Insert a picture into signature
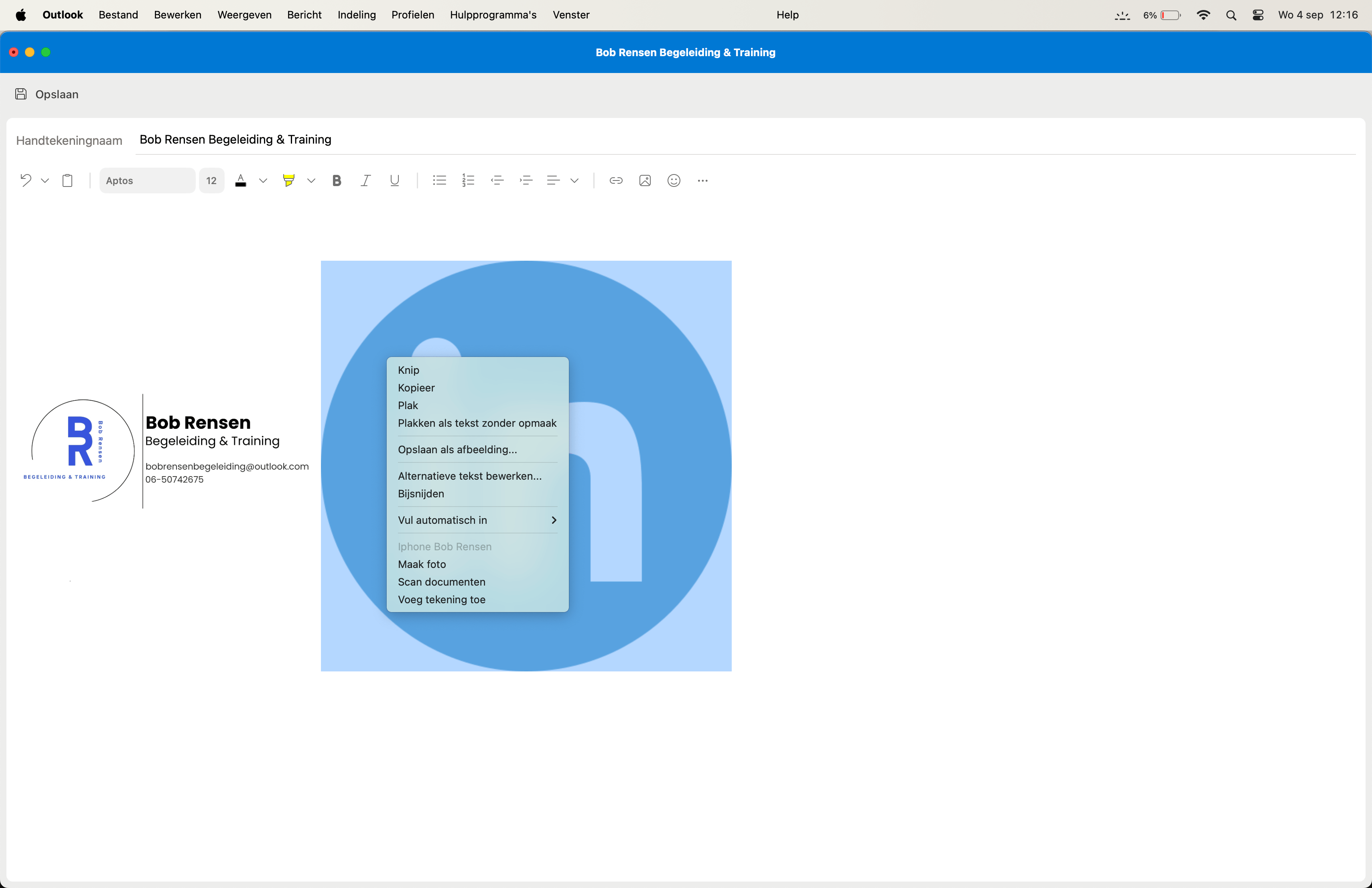Viewport: 1372px width, 888px height. click(x=645, y=181)
